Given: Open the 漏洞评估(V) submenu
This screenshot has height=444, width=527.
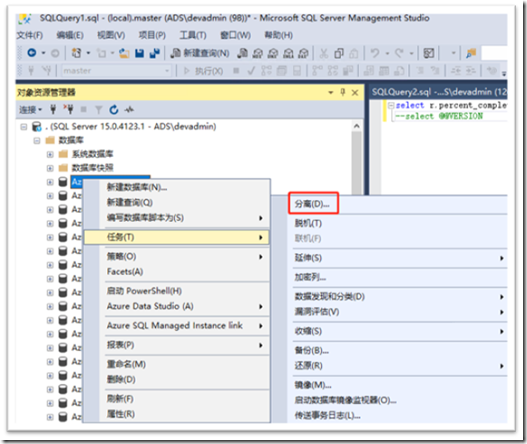Looking at the screenshot, I should pos(398,312).
